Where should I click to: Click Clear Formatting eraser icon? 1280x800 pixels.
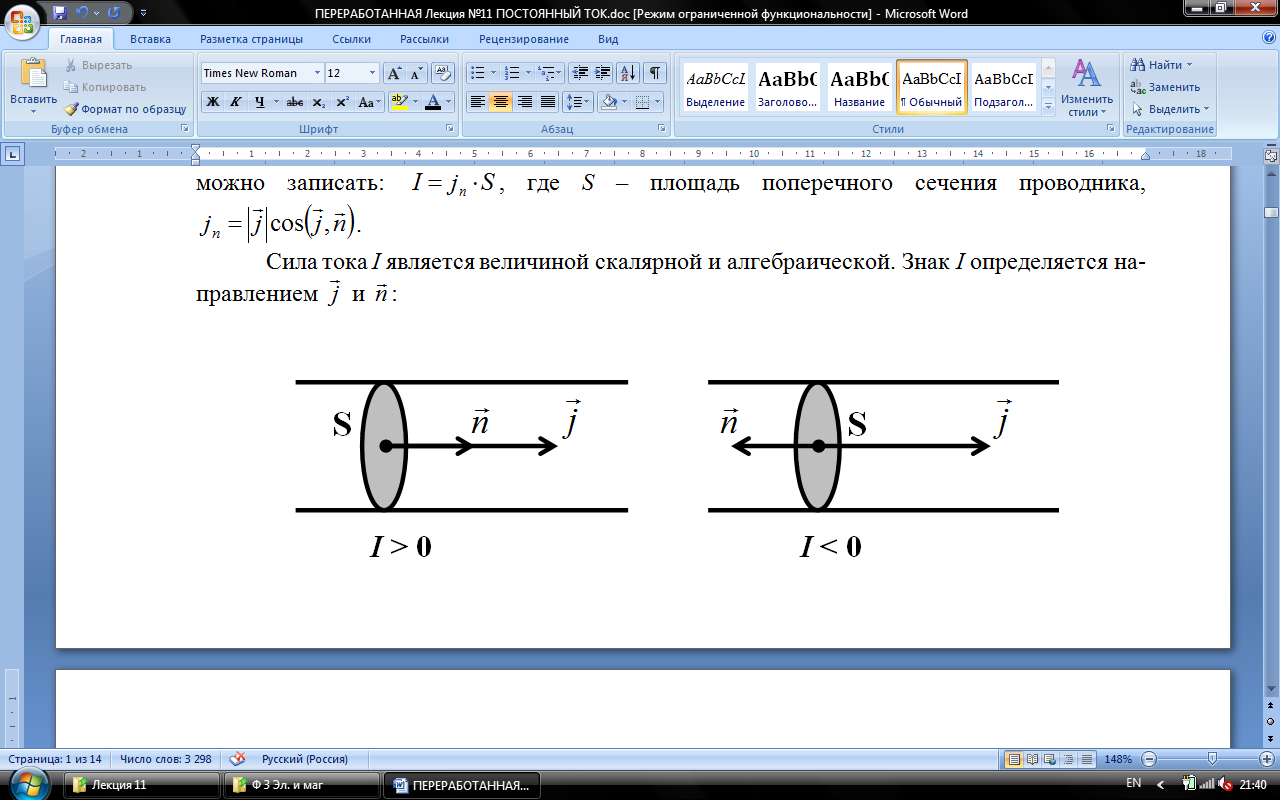pos(442,73)
